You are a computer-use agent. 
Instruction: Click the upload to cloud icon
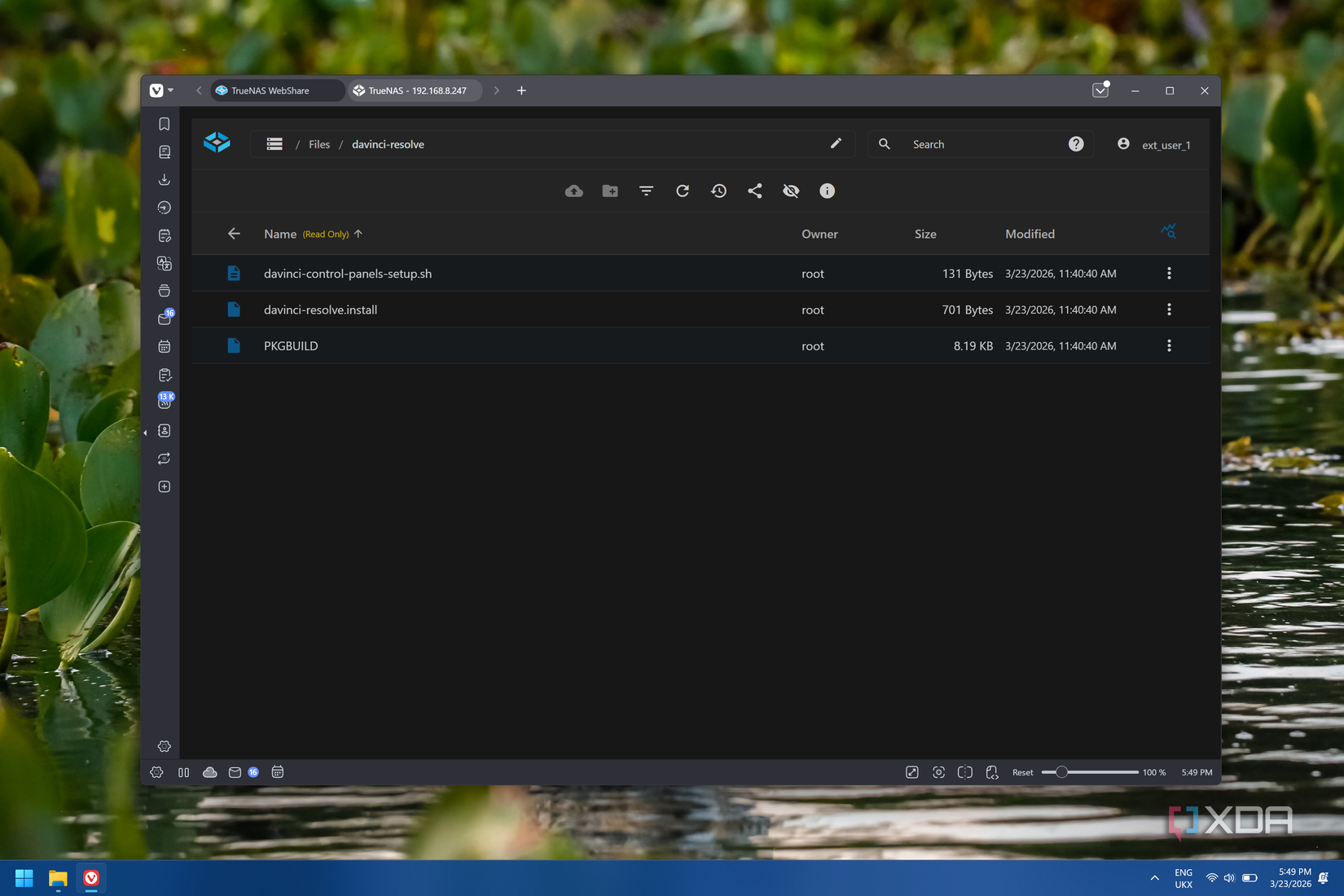[574, 191]
